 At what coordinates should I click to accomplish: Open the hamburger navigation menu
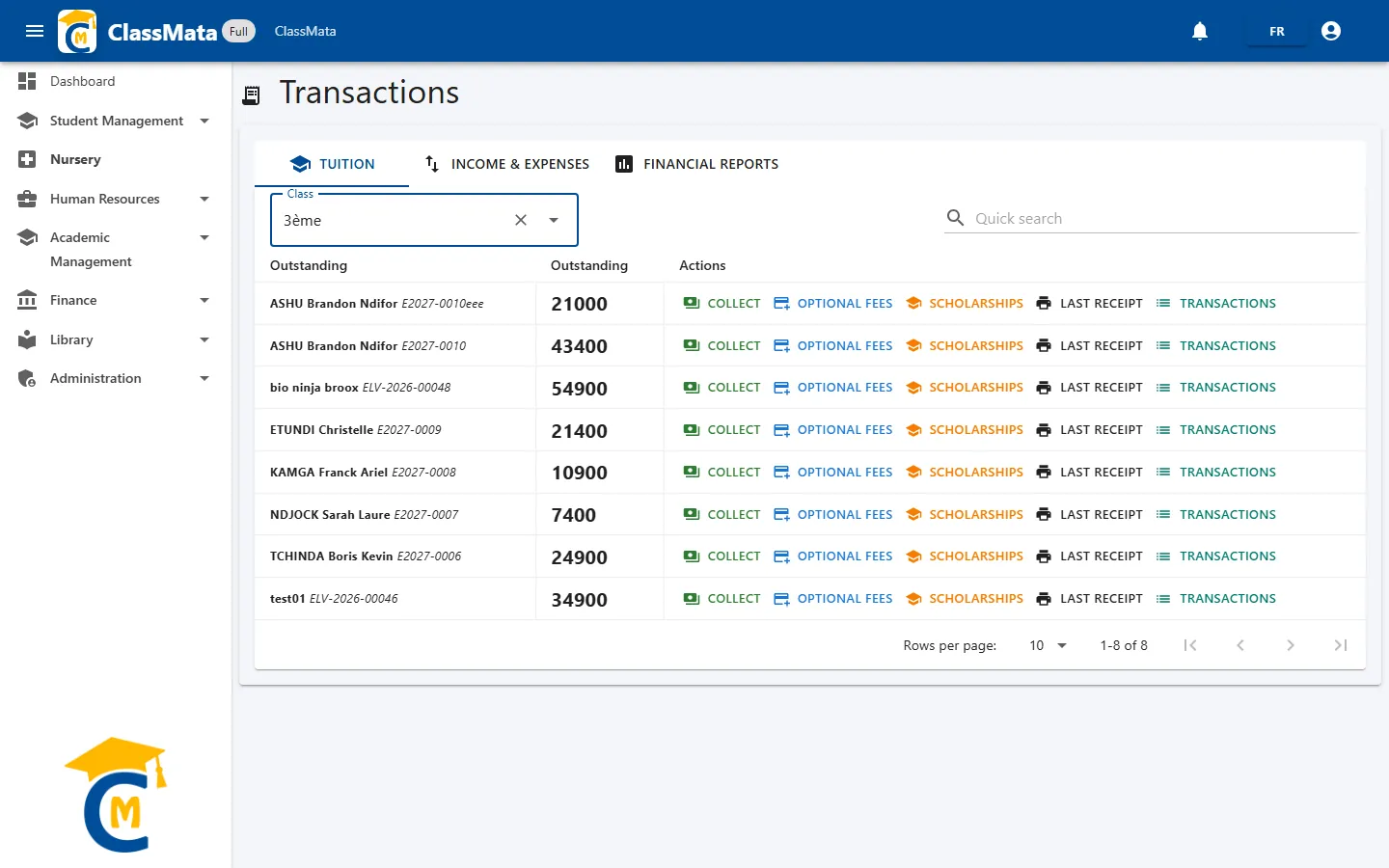click(35, 31)
